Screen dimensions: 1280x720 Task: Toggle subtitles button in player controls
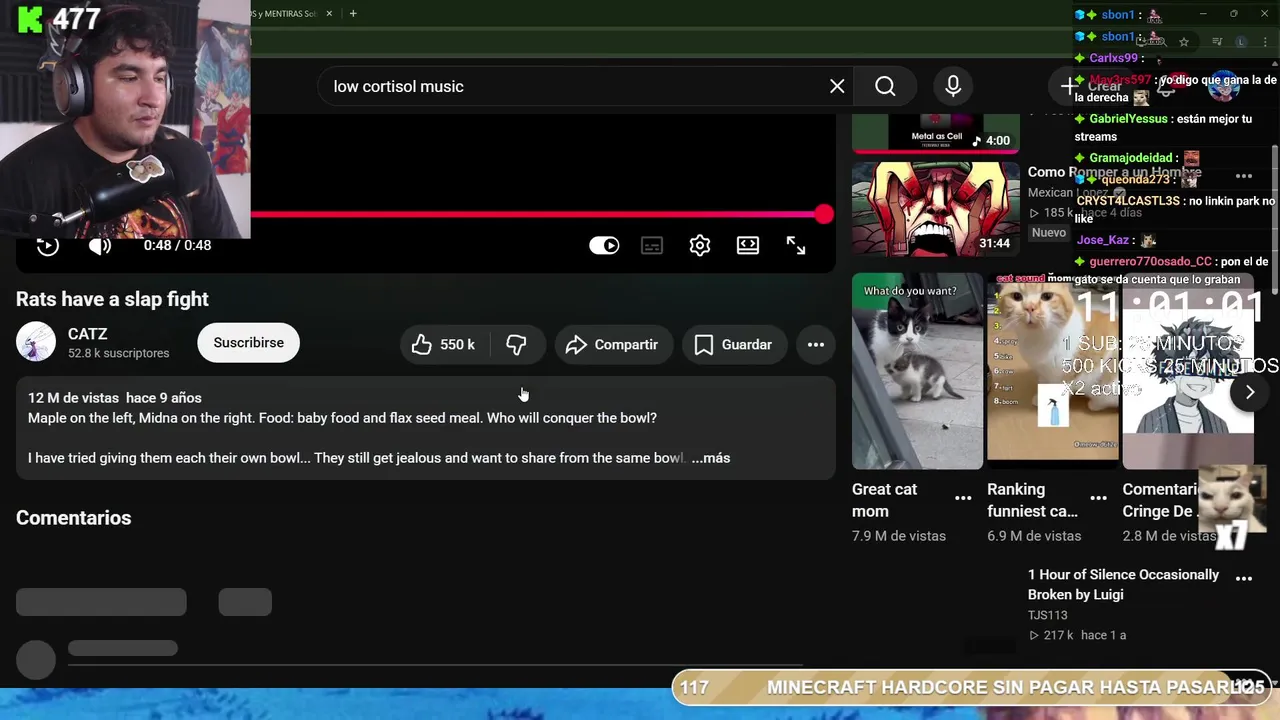tap(652, 245)
